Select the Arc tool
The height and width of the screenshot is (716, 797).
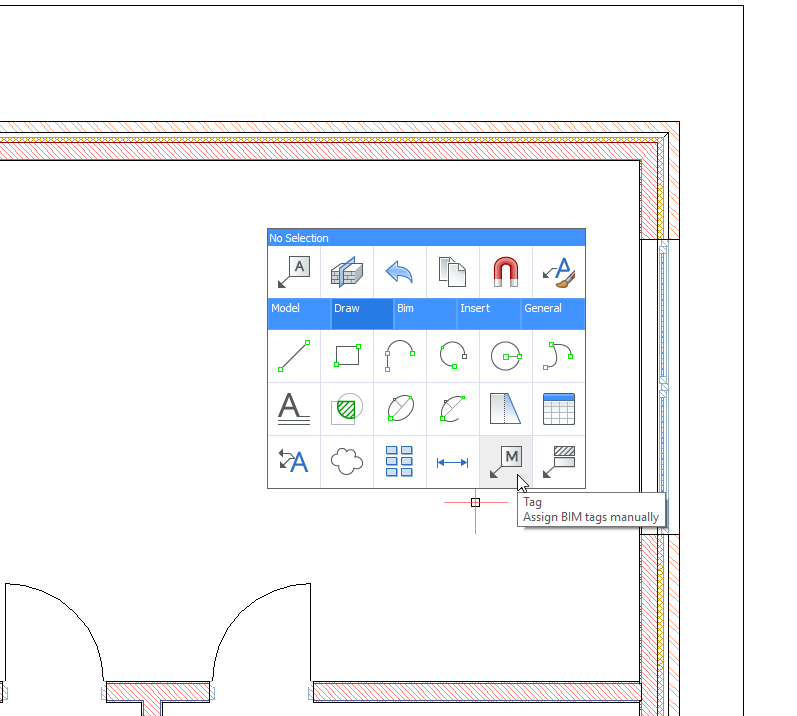click(x=453, y=356)
